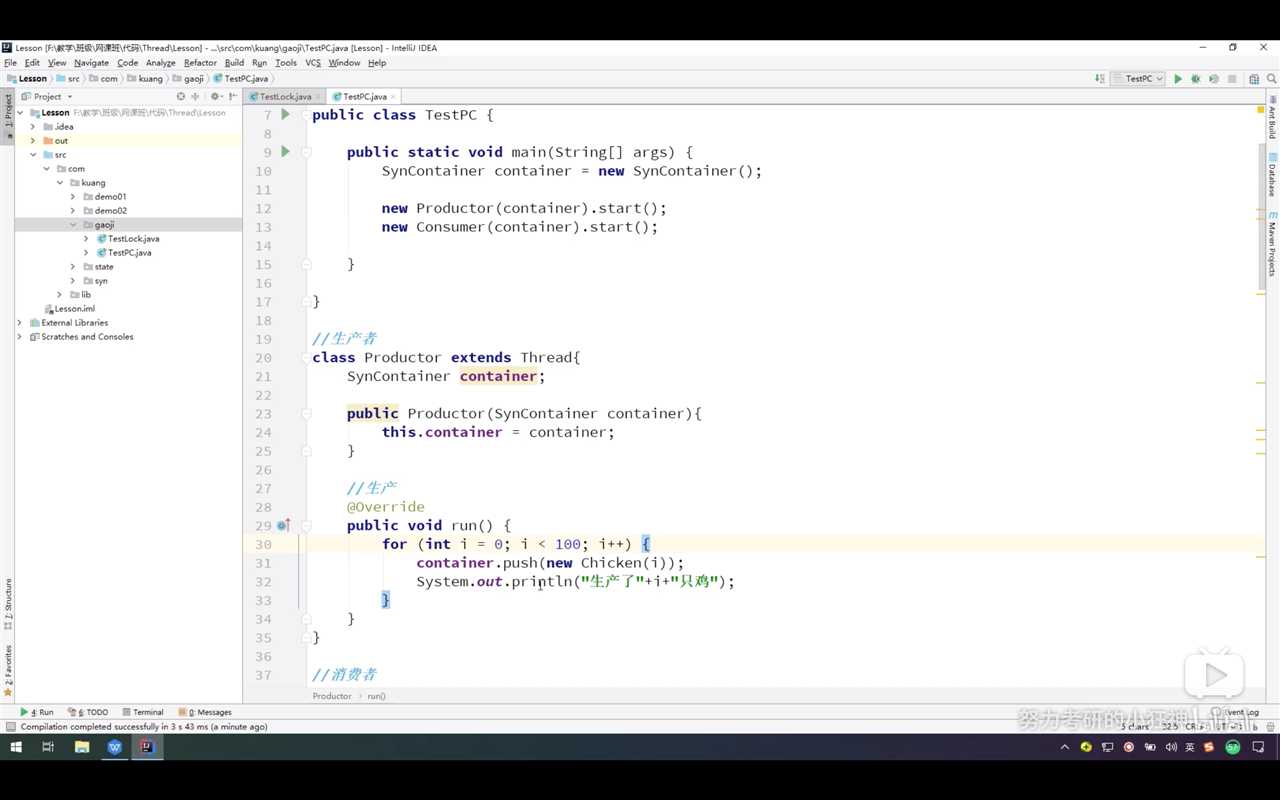Select the TestPC.java editor tab
This screenshot has height=800, width=1280.
coord(365,96)
